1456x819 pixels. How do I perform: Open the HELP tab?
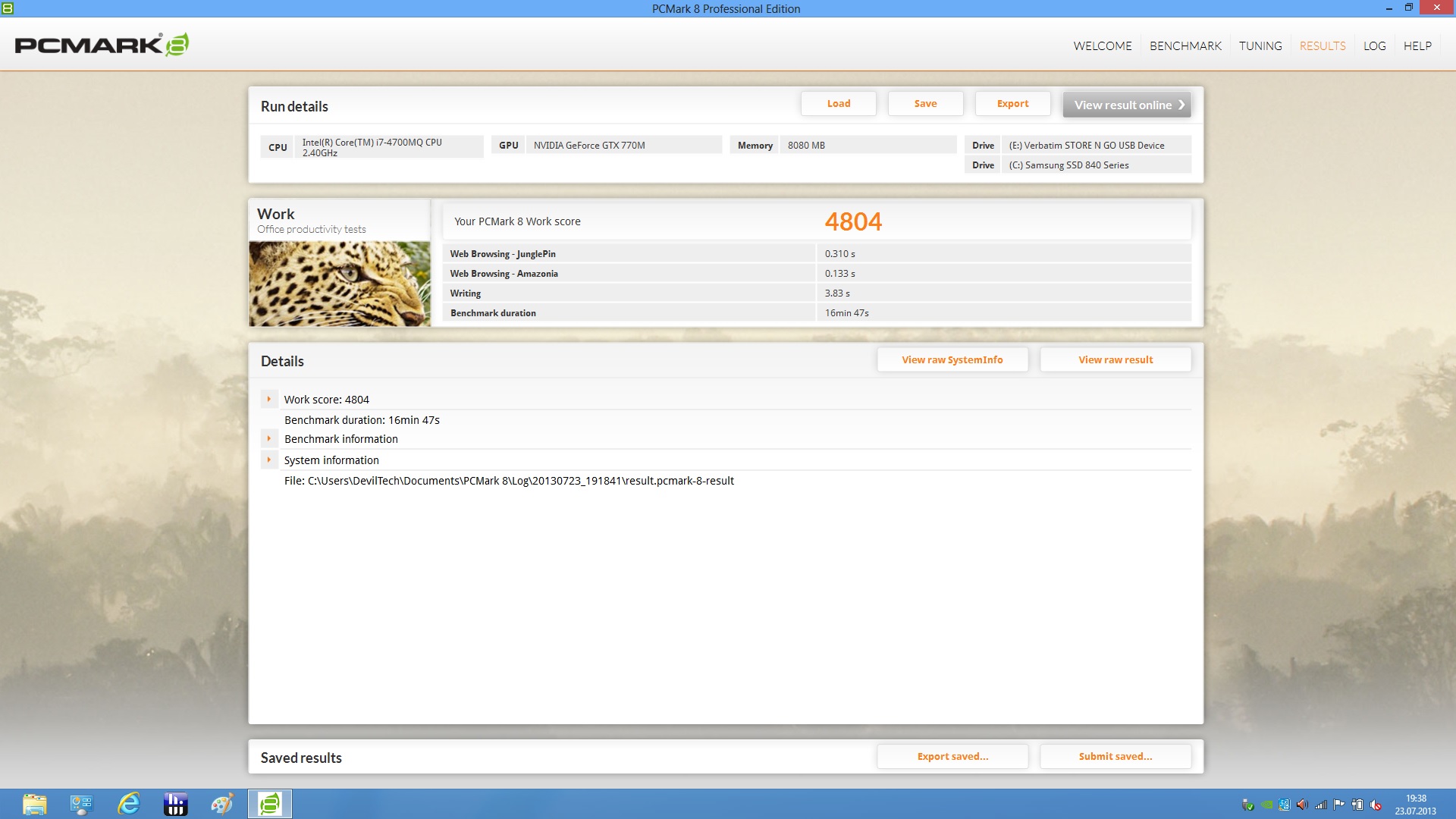(x=1417, y=45)
